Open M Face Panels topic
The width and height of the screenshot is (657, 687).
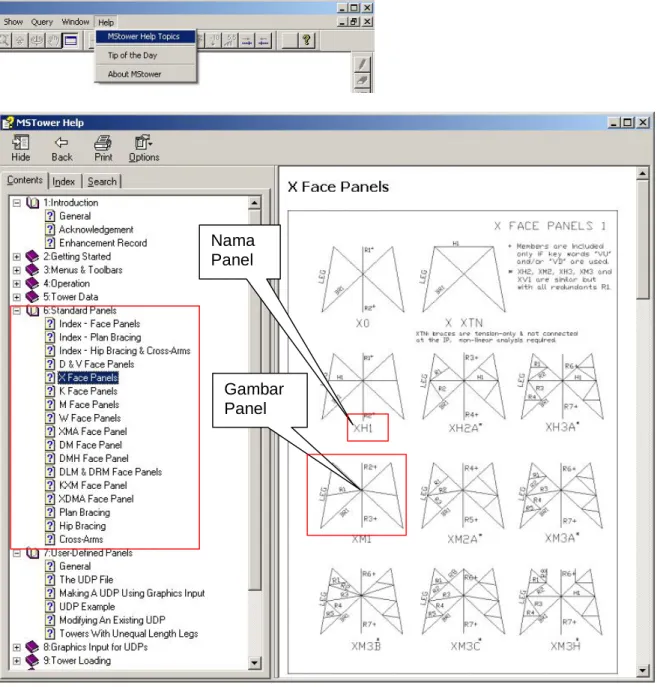point(89,405)
